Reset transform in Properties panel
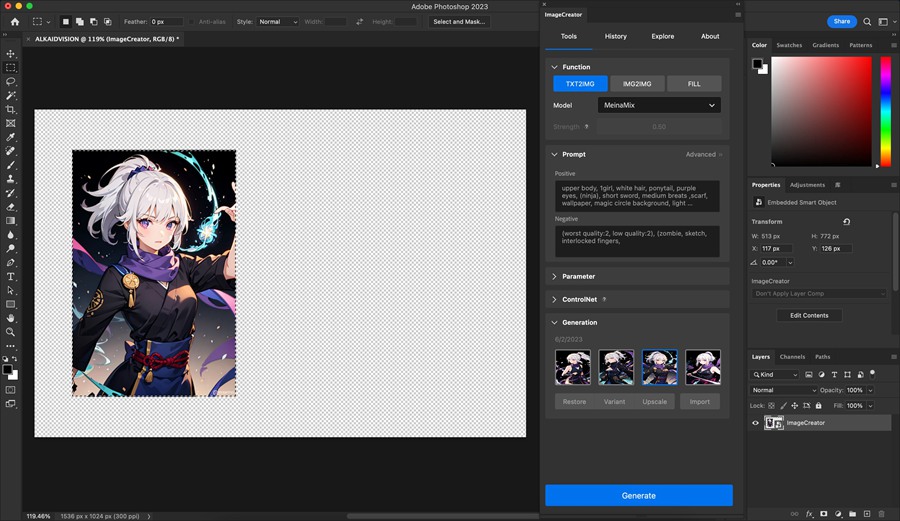Screen dimensions: 900x521 coord(846,221)
